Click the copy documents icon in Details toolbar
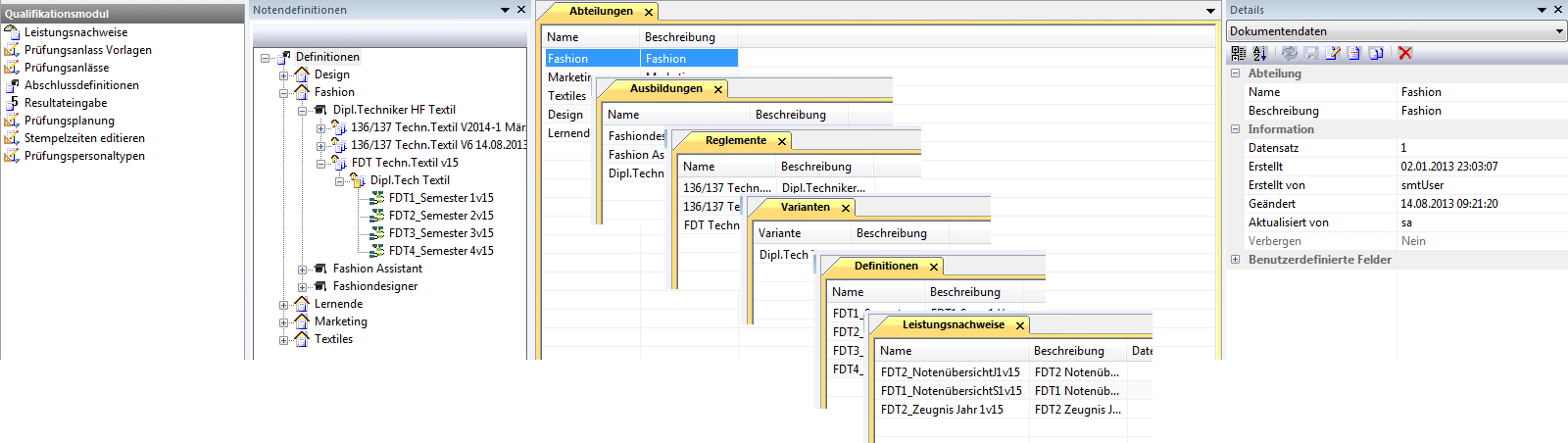Viewport: 1568px width, 443px height. pos(1376,54)
